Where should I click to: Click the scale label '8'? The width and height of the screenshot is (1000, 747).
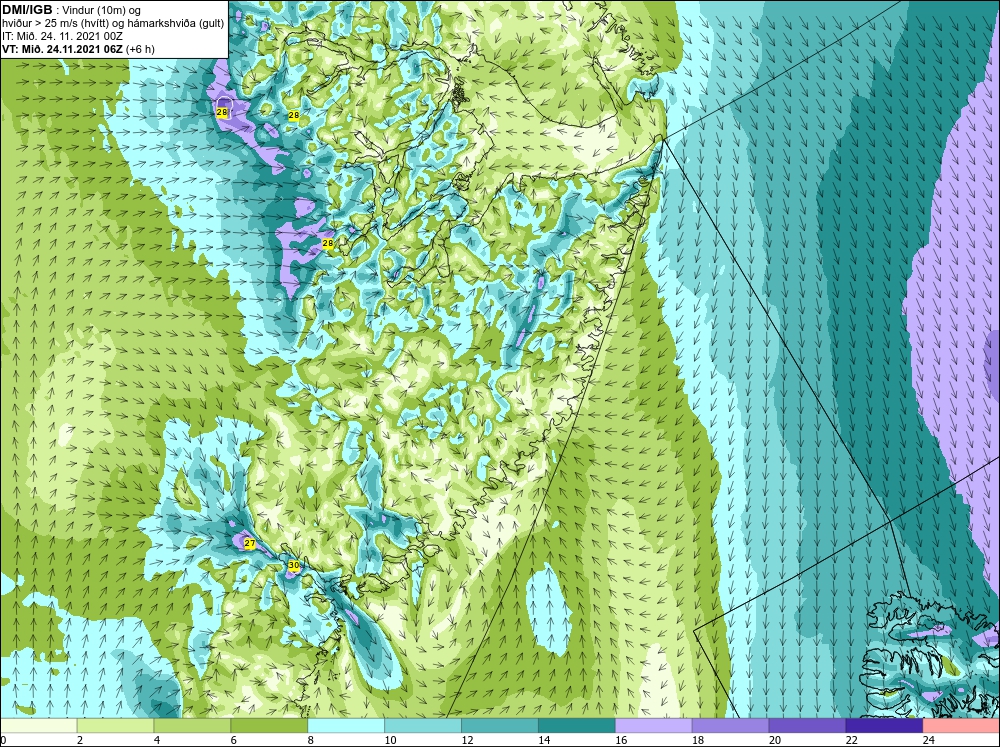coord(311,740)
